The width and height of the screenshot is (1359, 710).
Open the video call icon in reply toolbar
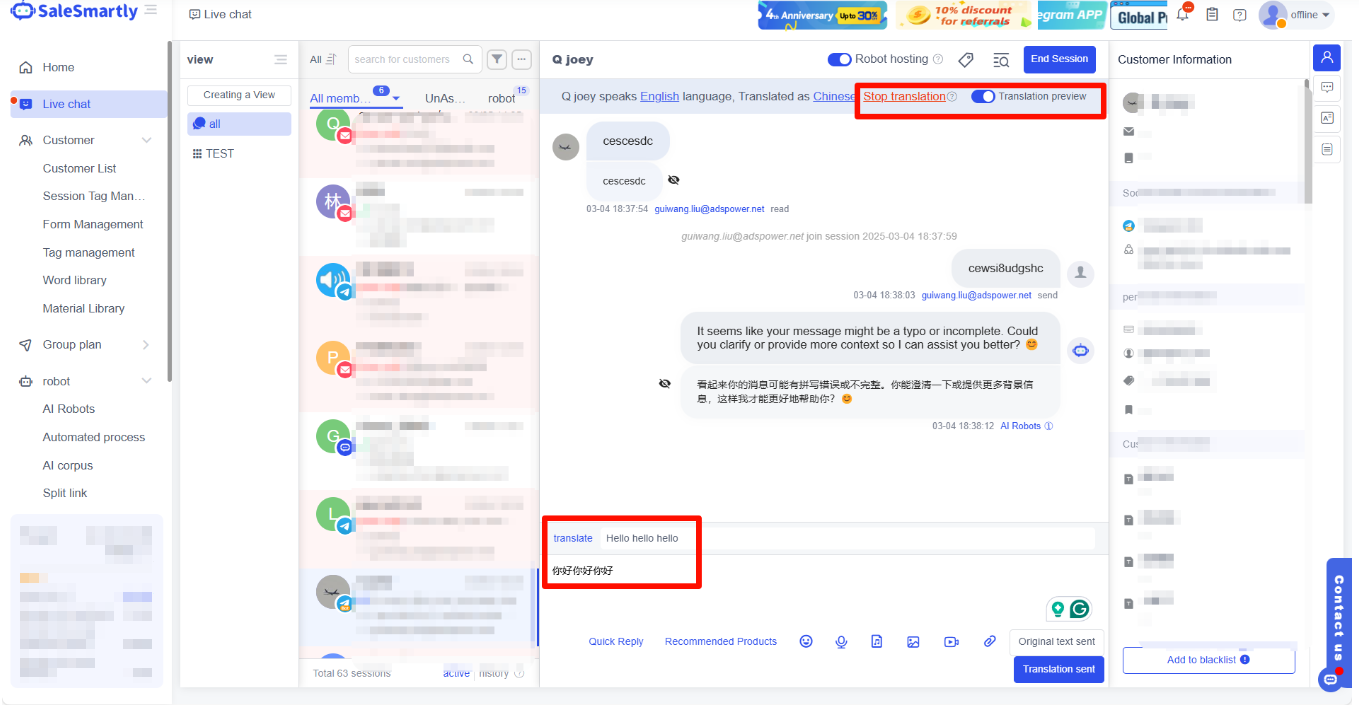pos(950,641)
